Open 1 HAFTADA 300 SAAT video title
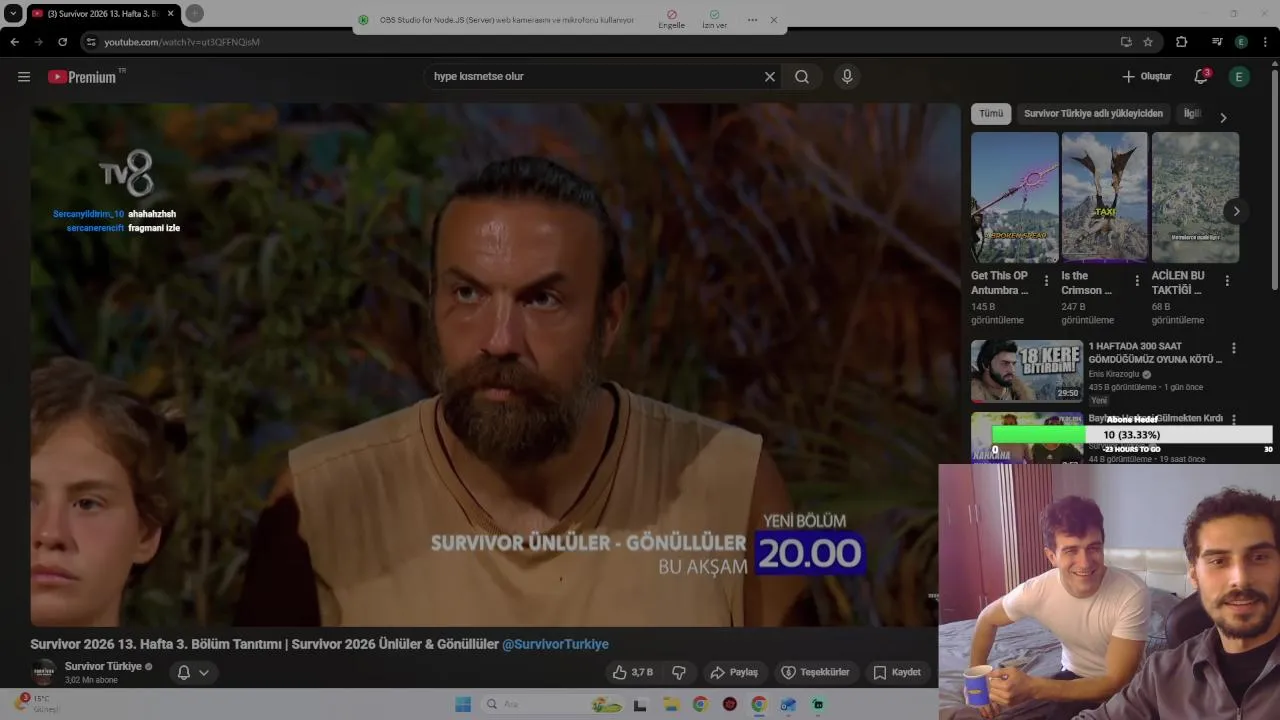Screen dimensions: 1280x720 1155,353
